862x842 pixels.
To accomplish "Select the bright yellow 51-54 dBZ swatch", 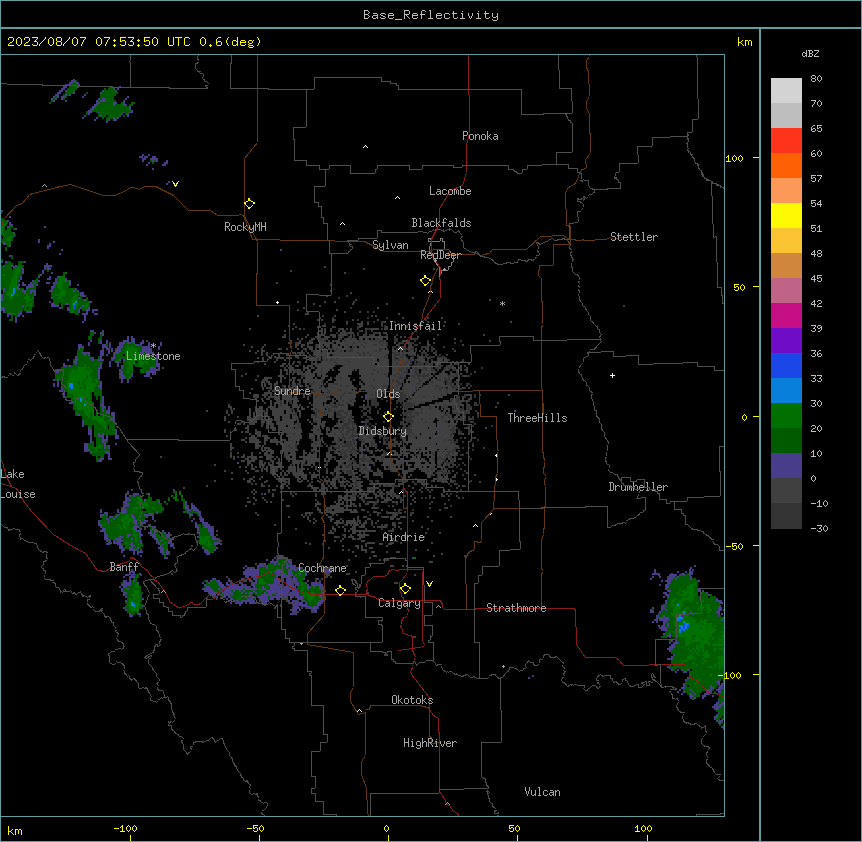I will coord(786,215).
